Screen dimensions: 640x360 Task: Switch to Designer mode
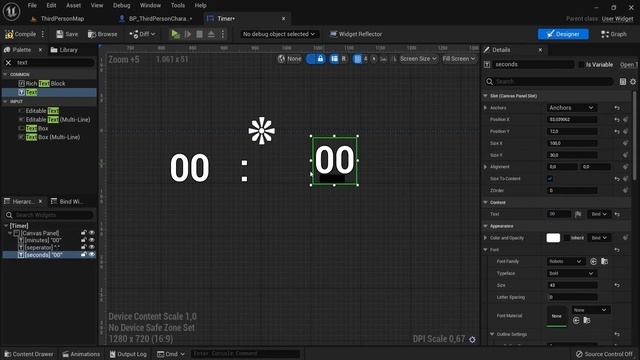[563, 34]
